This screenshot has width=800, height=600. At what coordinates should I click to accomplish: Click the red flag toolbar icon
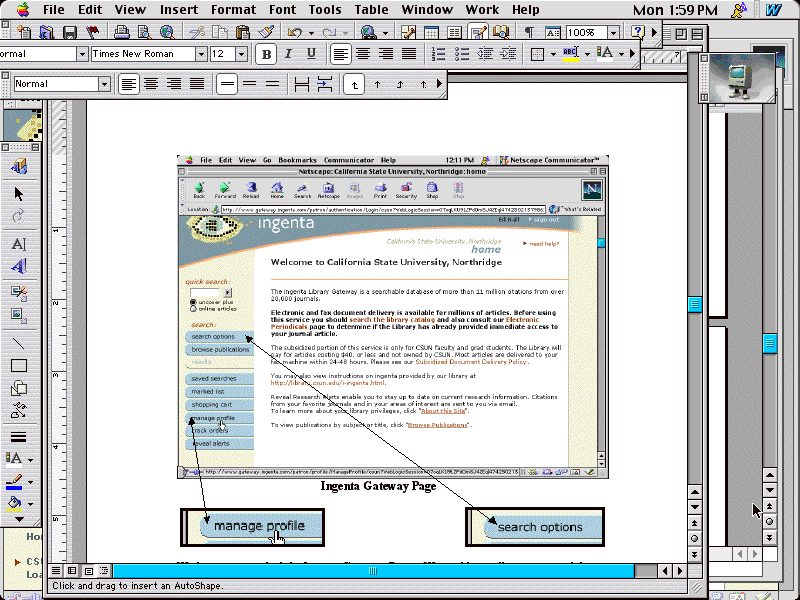[x=93, y=33]
